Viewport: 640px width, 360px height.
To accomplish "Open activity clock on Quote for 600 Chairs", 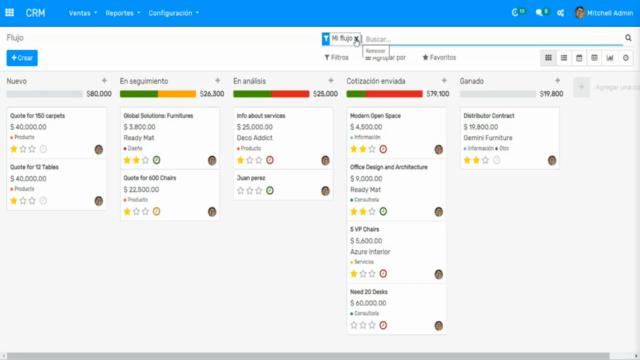I will click(x=156, y=211).
